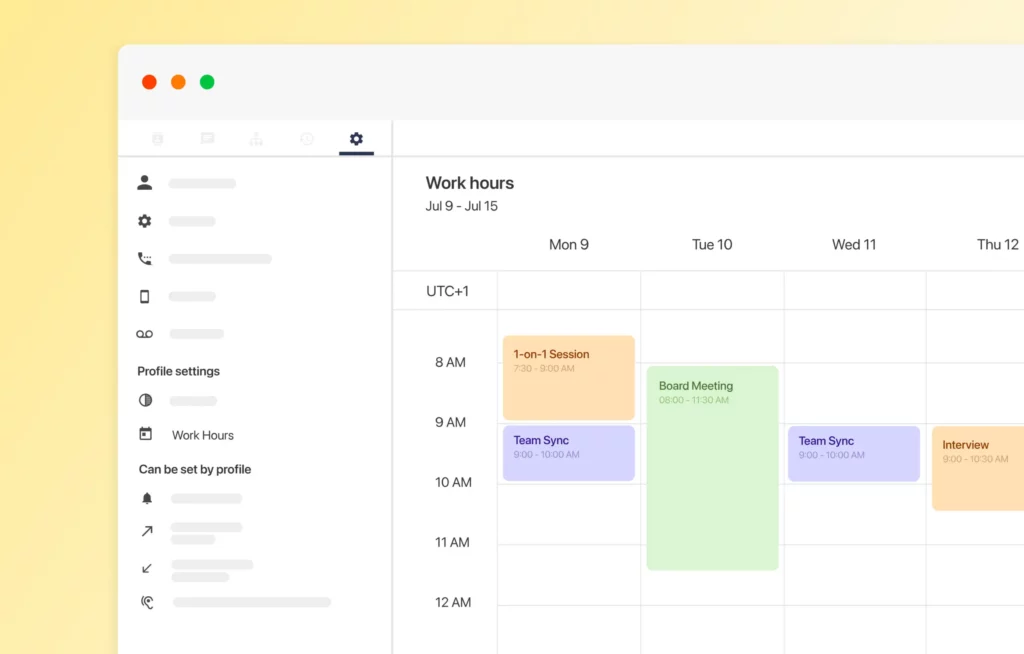Select the mobile device icon
This screenshot has height=654, width=1024.
pos(145,296)
